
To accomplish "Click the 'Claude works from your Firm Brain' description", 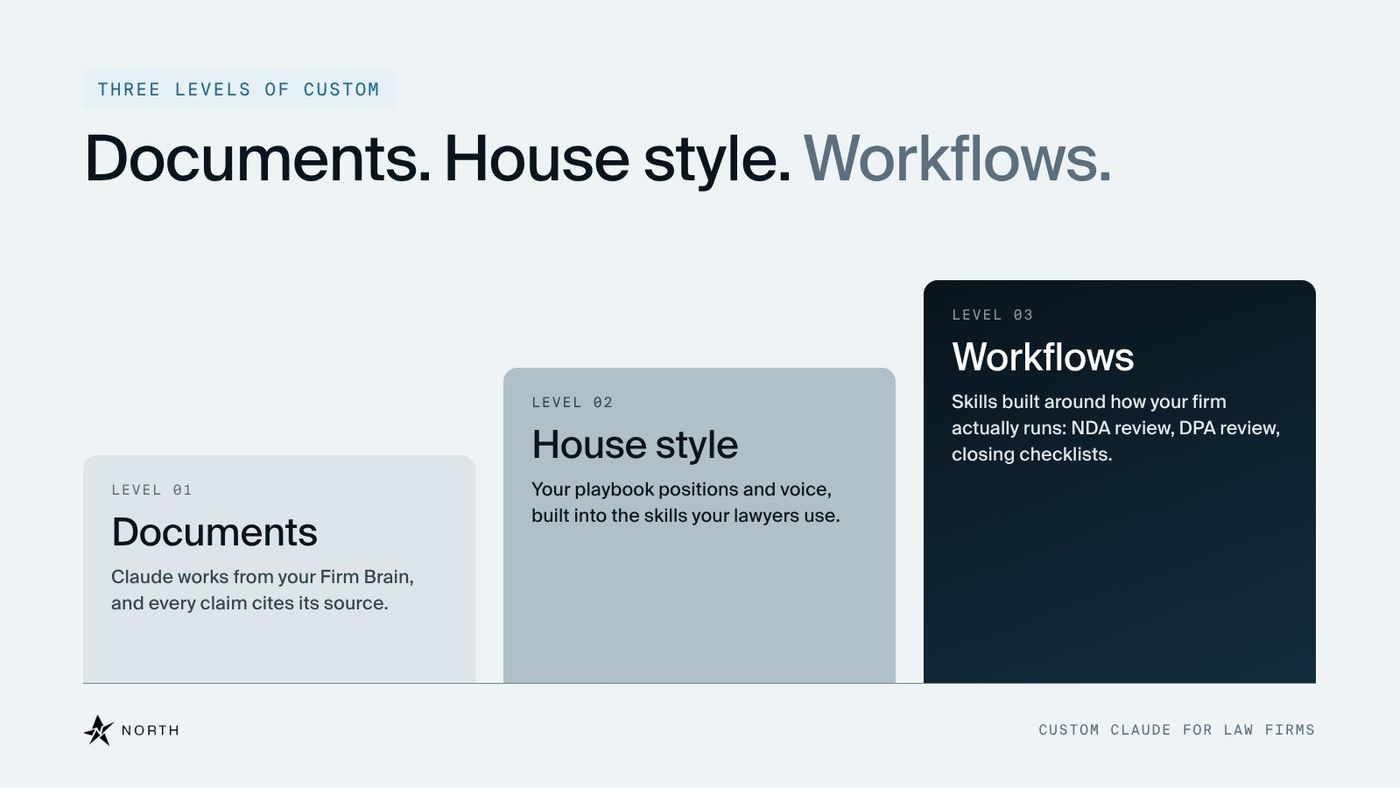I will pyautogui.click(x=262, y=590).
